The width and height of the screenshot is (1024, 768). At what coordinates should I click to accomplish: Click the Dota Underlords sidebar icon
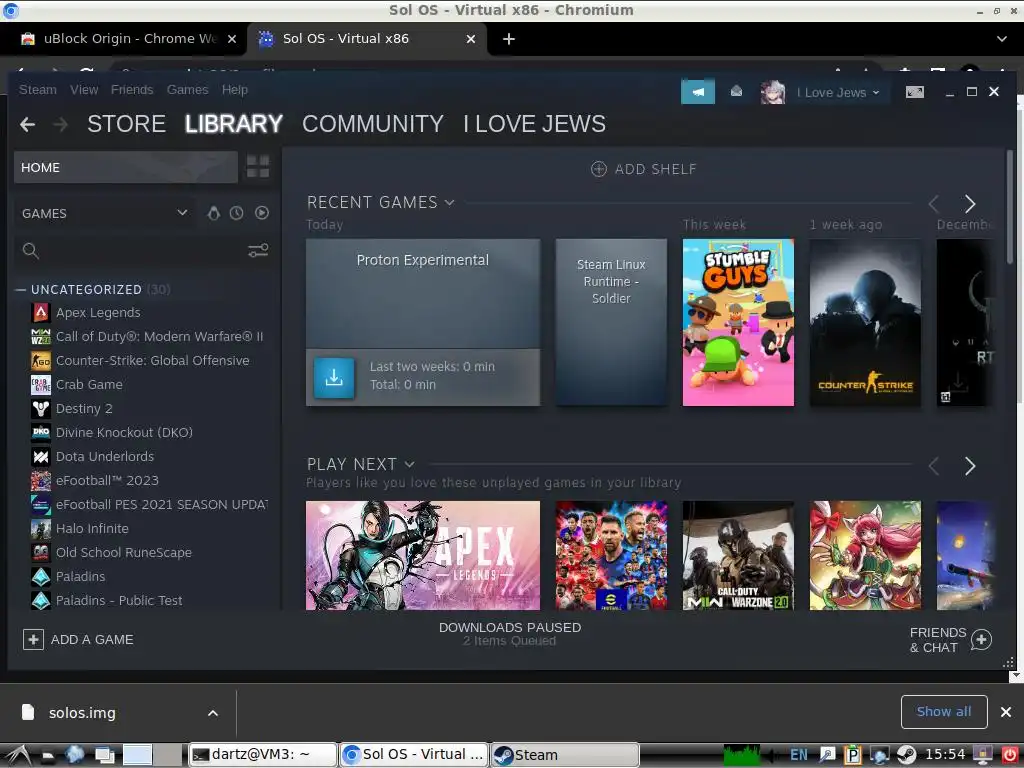[40, 456]
